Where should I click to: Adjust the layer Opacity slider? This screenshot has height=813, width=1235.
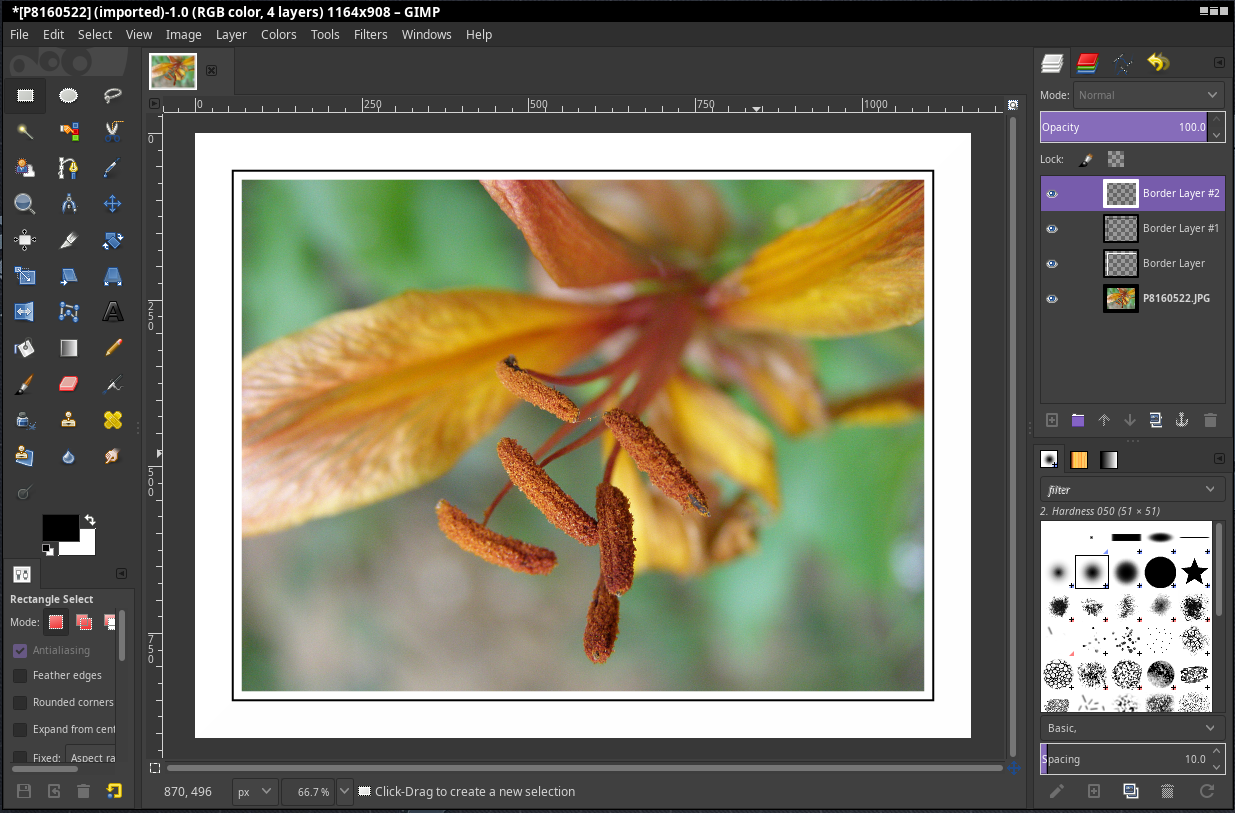pos(1124,127)
